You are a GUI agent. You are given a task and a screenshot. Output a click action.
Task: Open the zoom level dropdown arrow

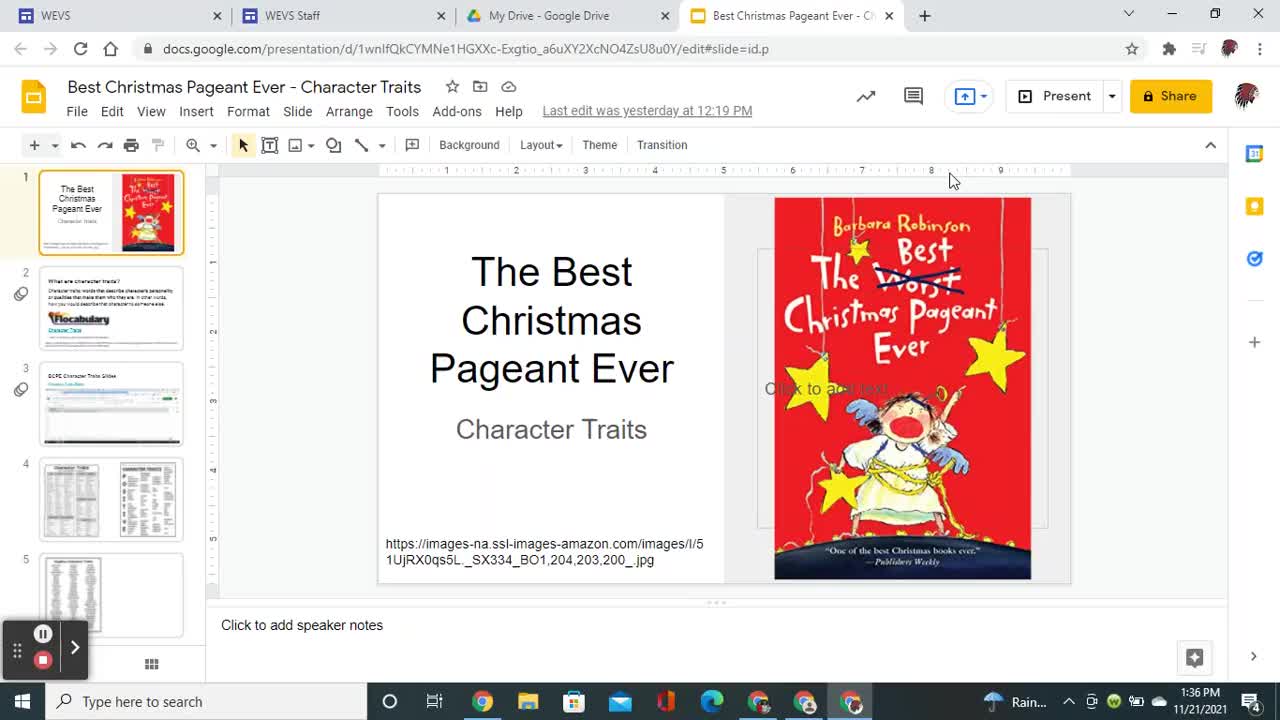(213, 146)
